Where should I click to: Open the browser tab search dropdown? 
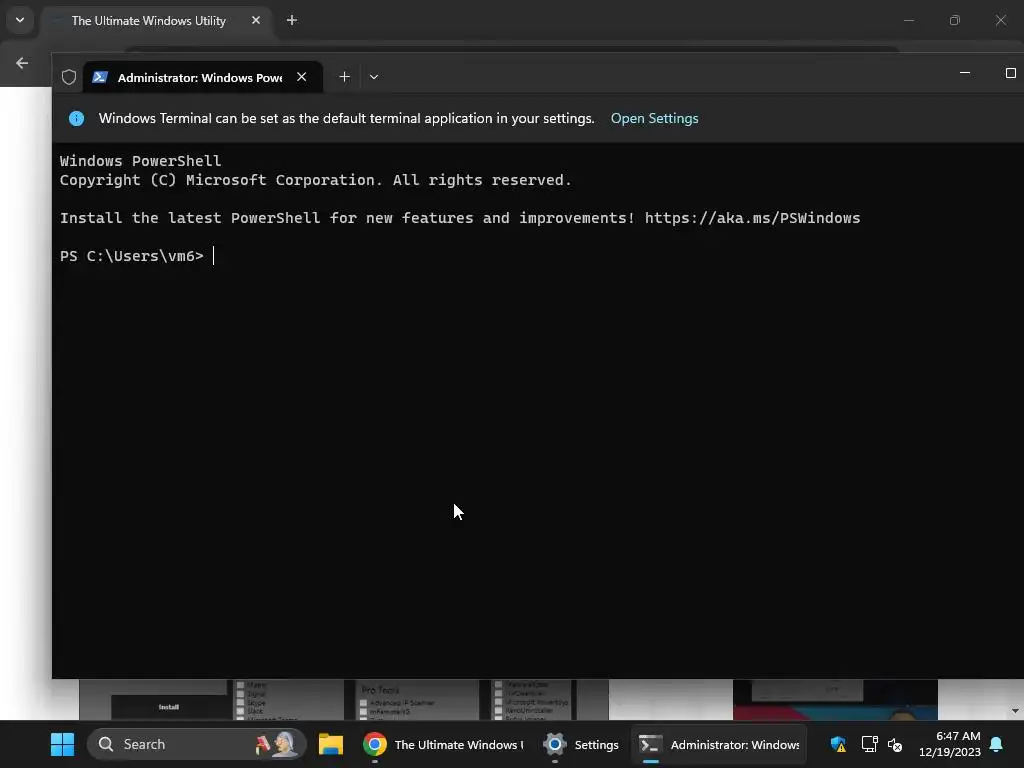point(20,20)
